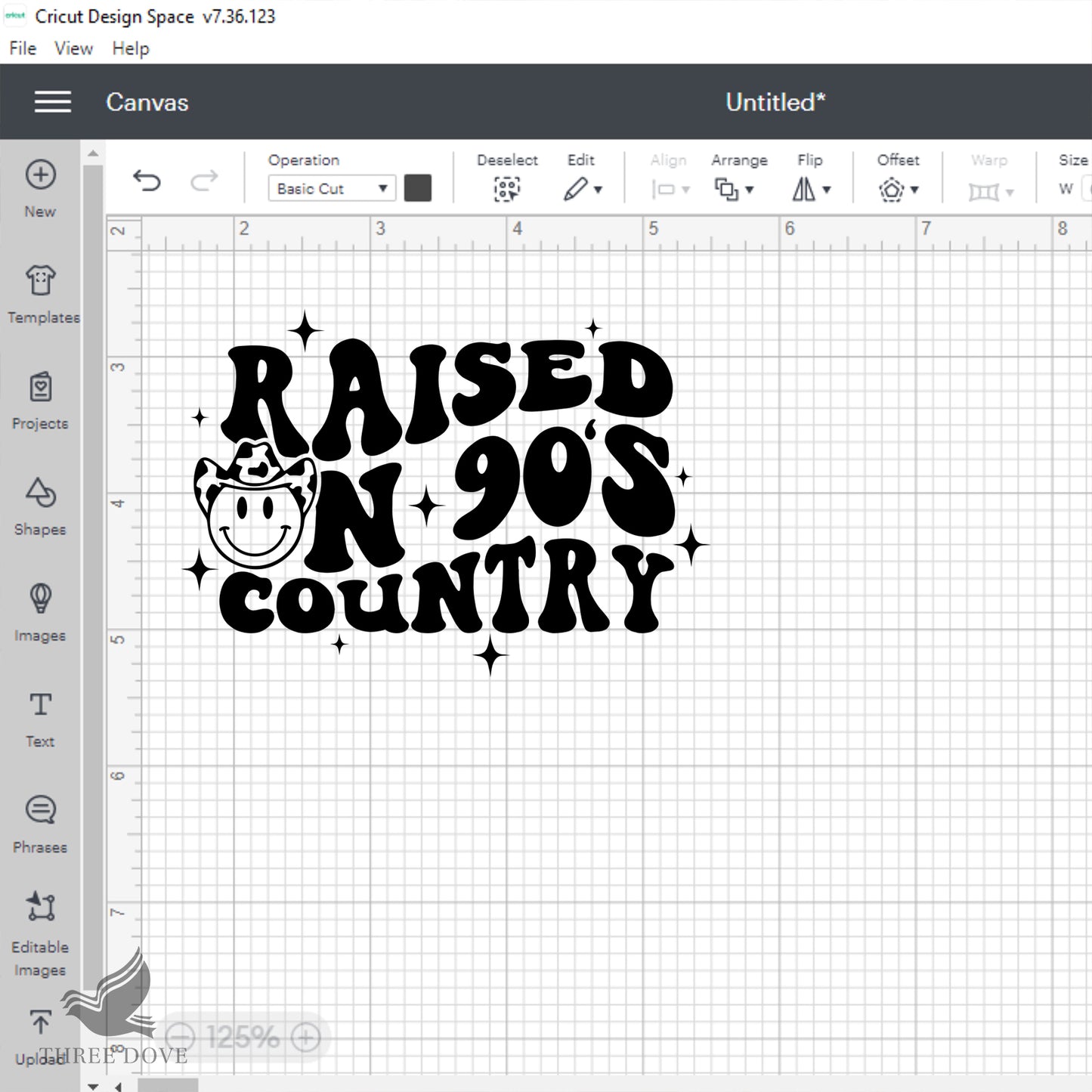
Task: Open the Arrange tool
Action: (x=726, y=189)
